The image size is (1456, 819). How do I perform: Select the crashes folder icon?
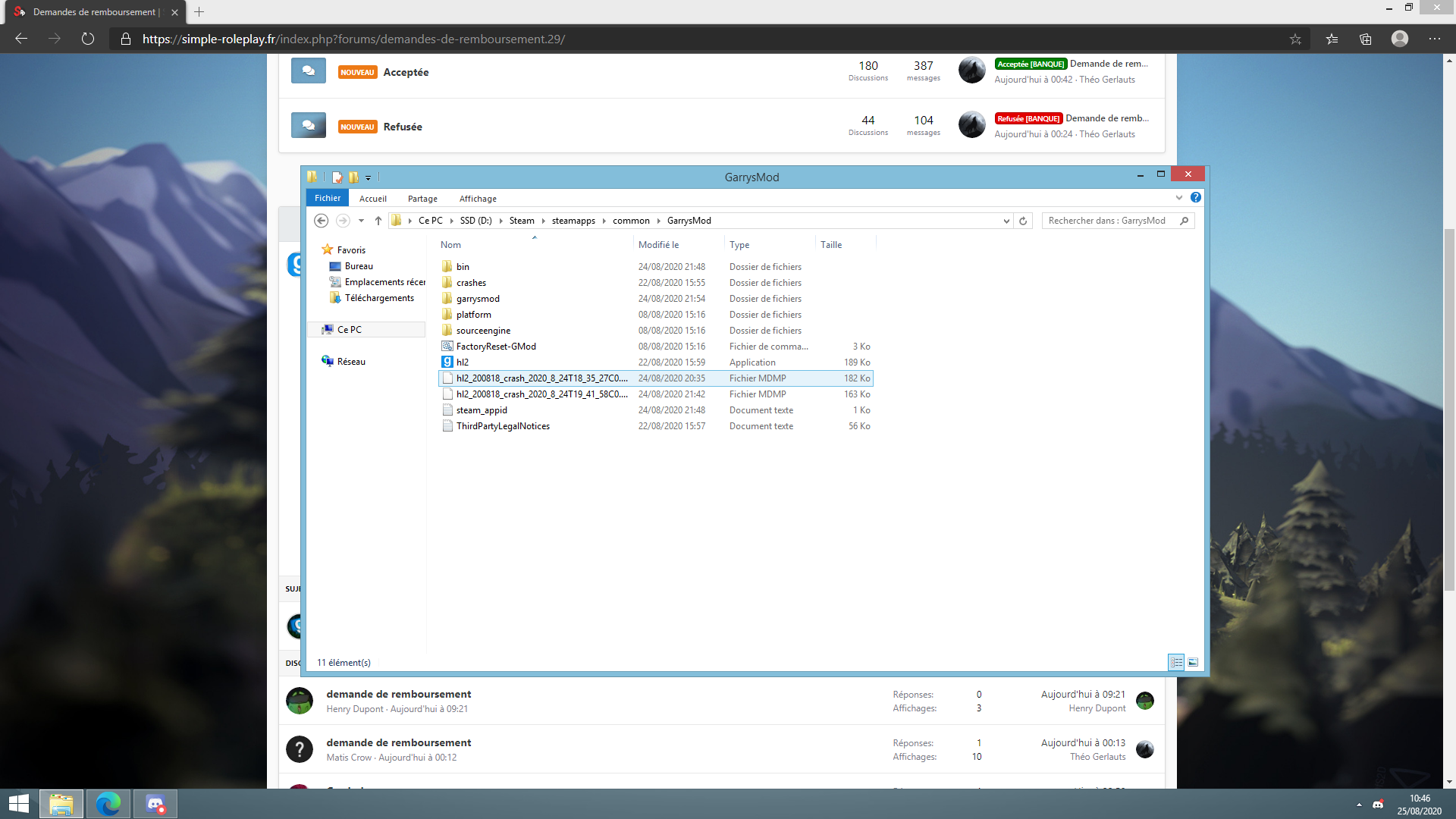(447, 282)
